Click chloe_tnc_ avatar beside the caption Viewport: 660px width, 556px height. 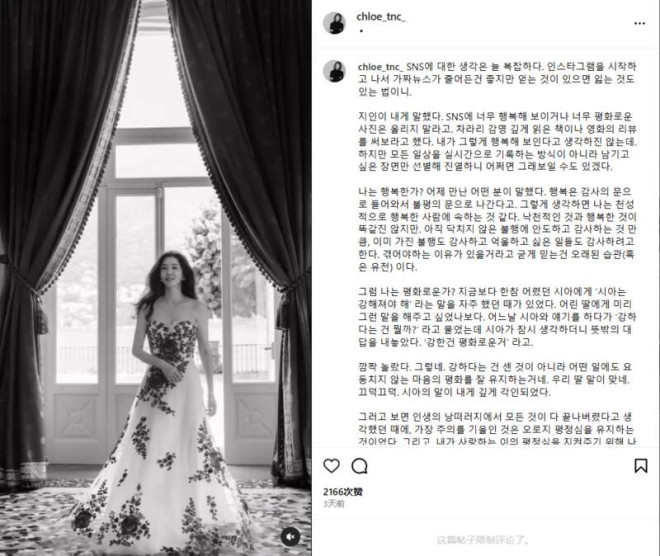coord(334,71)
